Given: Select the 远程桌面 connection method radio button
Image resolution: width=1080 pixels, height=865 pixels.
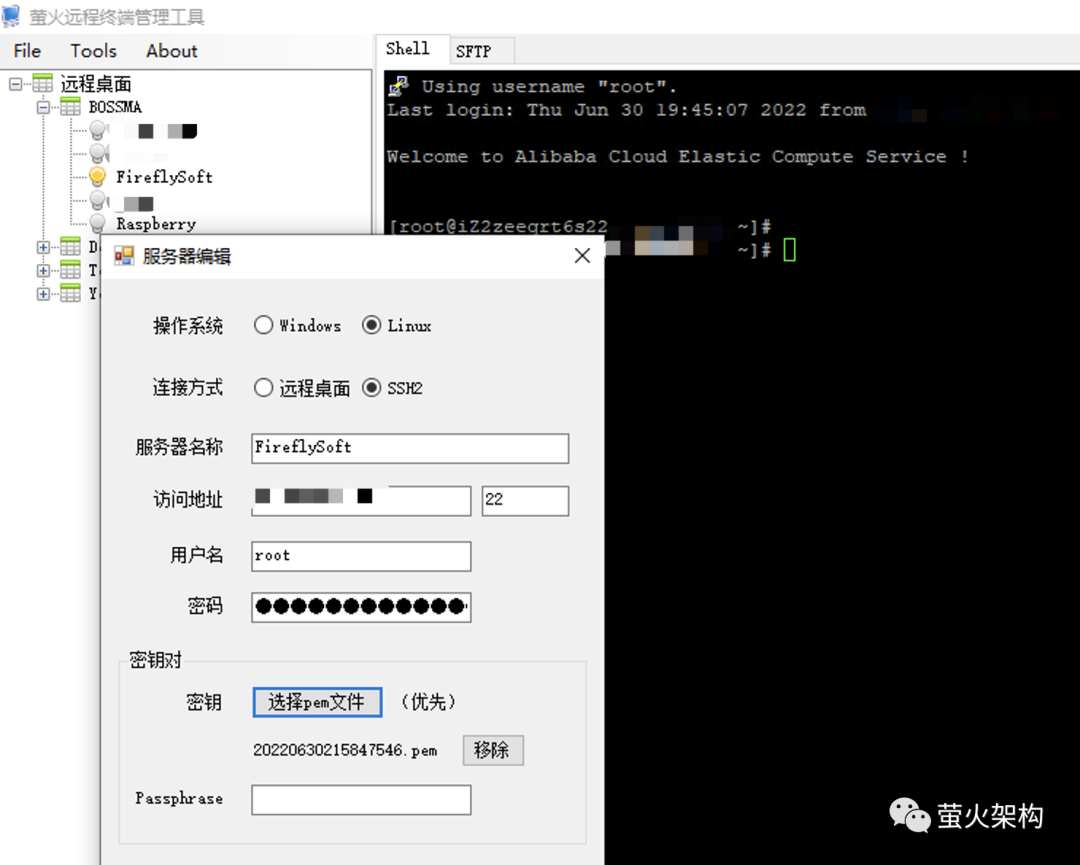Looking at the screenshot, I should pyautogui.click(x=263, y=388).
